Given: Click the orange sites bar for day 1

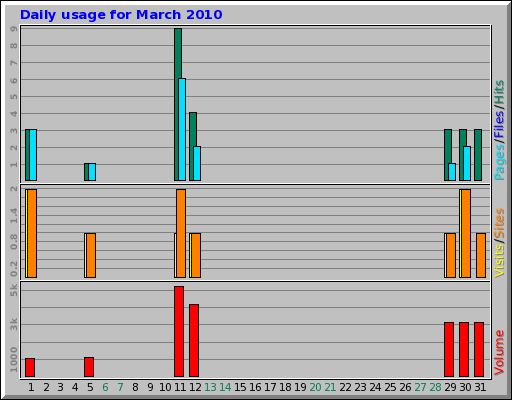Looking at the screenshot, I should pos(32,233).
